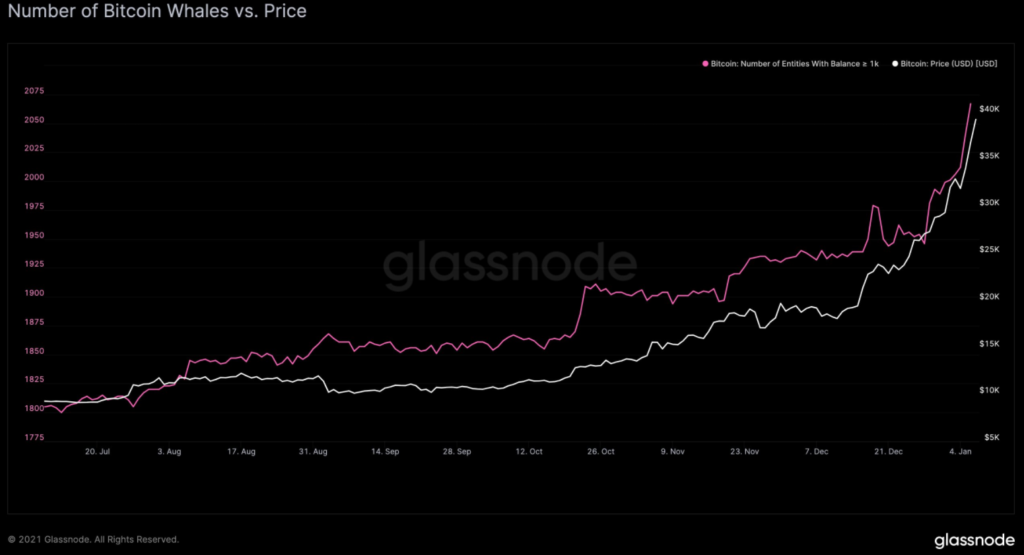Image resolution: width=1024 pixels, height=555 pixels.
Task: Click the 2075 value on left axis
Action: (x=33, y=91)
